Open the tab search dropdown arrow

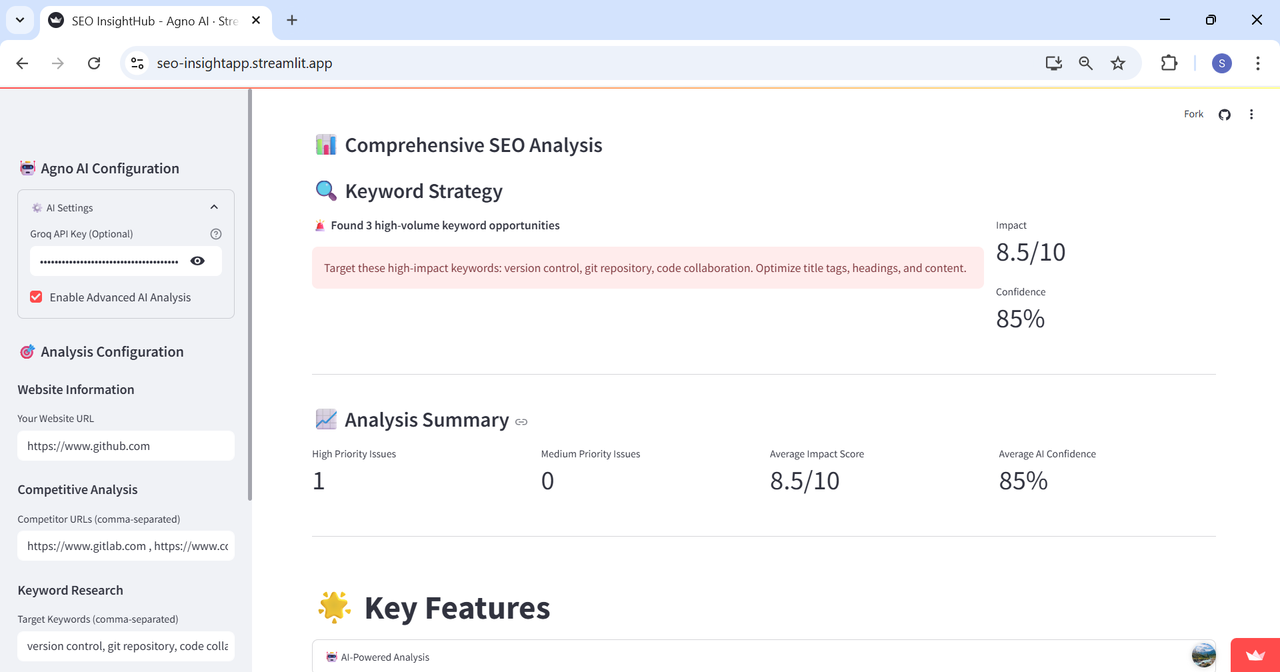click(x=19, y=20)
